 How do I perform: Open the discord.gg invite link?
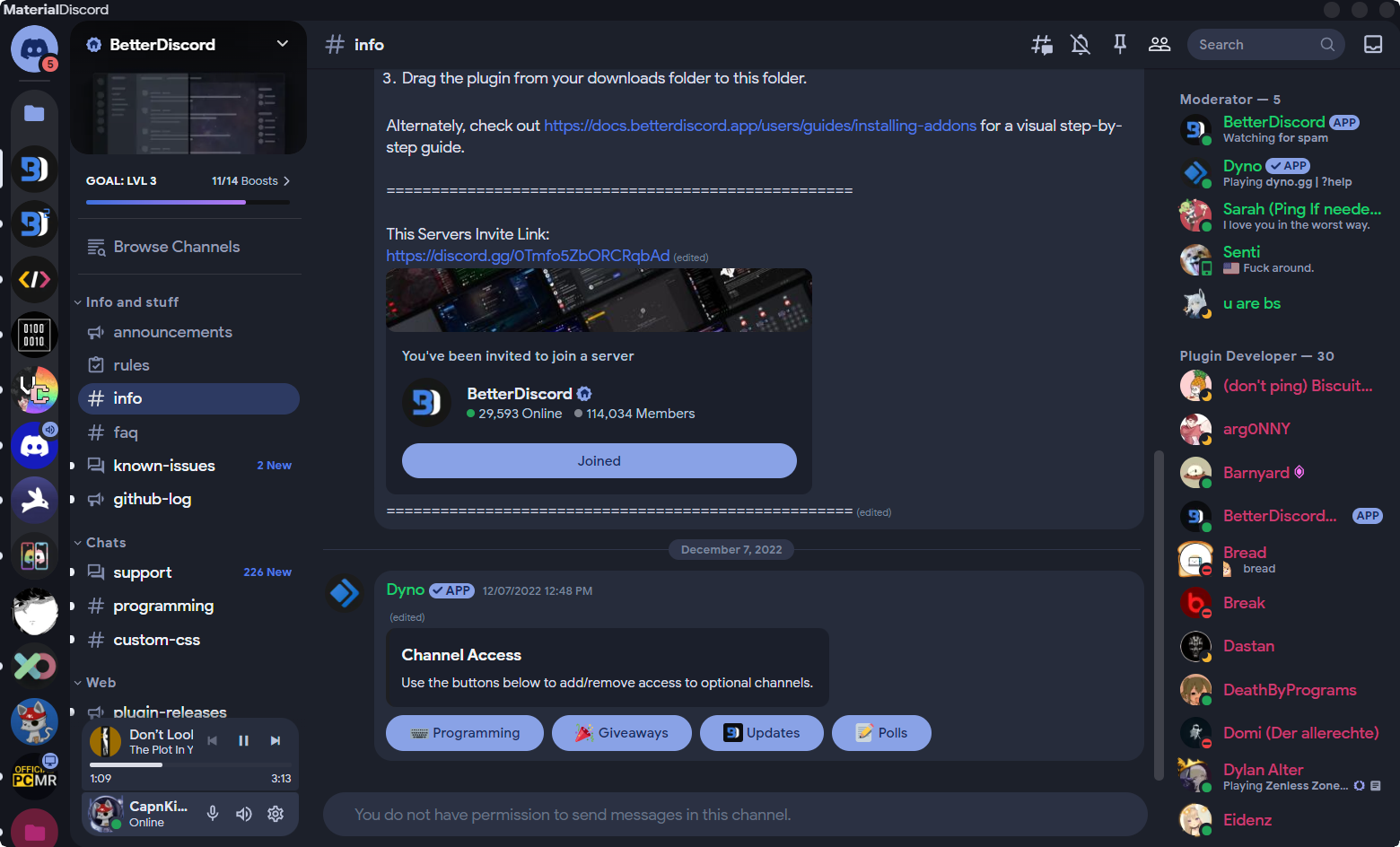[528, 256]
